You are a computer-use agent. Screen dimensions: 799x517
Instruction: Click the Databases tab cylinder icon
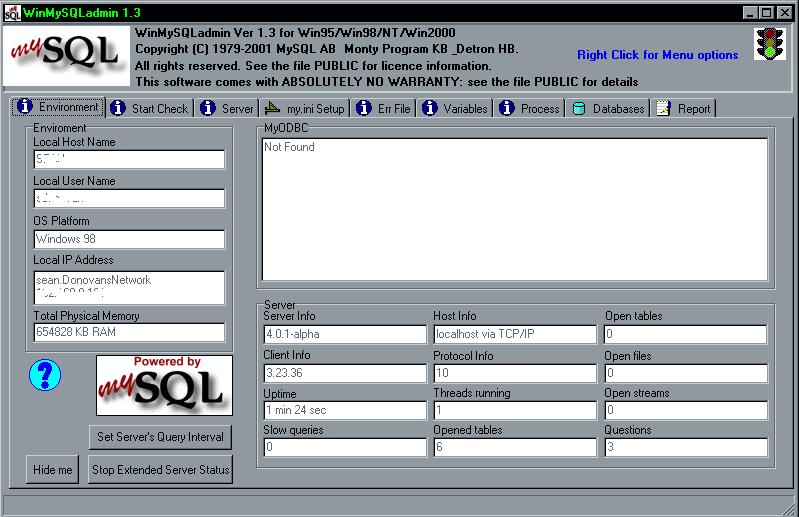pos(579,108)
